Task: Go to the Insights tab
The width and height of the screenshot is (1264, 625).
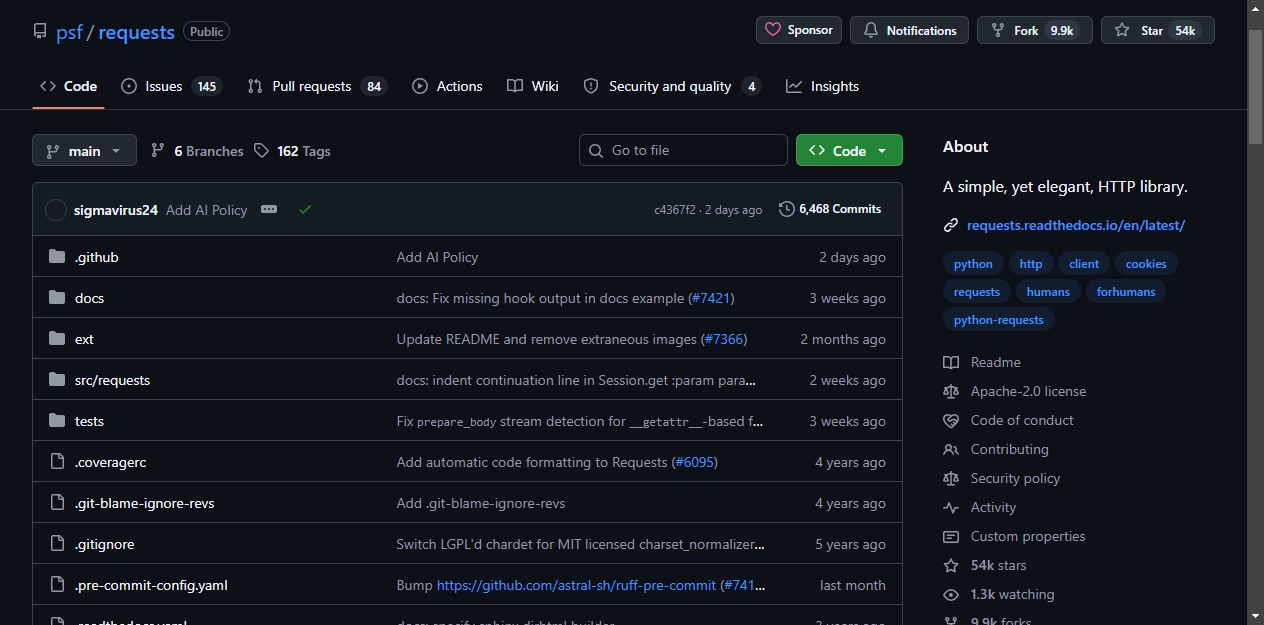Action: coord(823,86)
